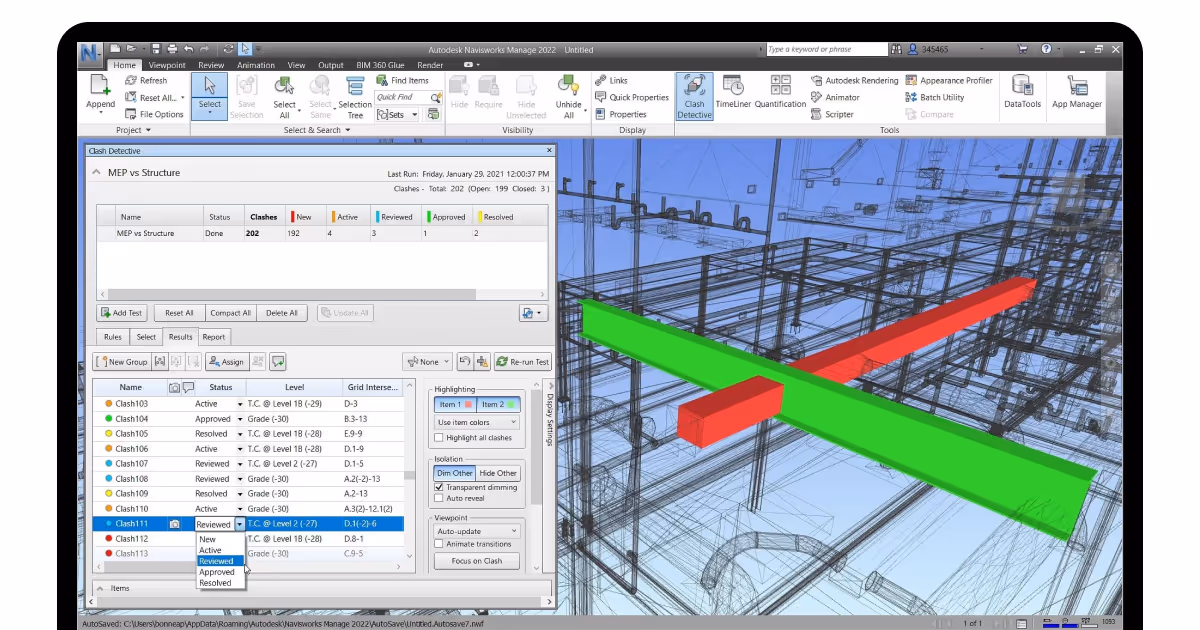
Task: Switch to the Animation ribbon tab
Action: click(x=256, y=65)
